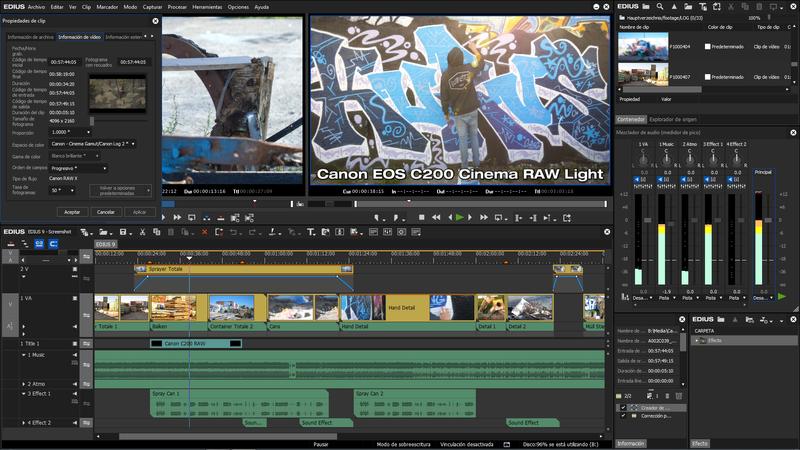Open the add clip folder icon in bin
The height and width of the screenshot is (450, 800).
pos(688,7)
